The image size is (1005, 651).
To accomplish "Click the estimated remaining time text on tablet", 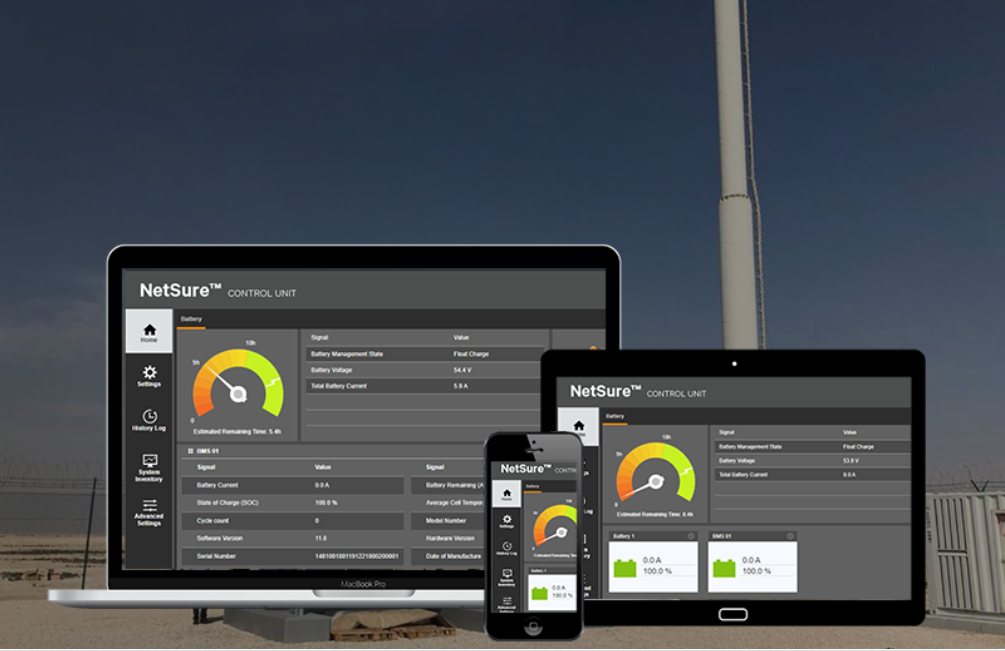I will (x=654, y=514).
